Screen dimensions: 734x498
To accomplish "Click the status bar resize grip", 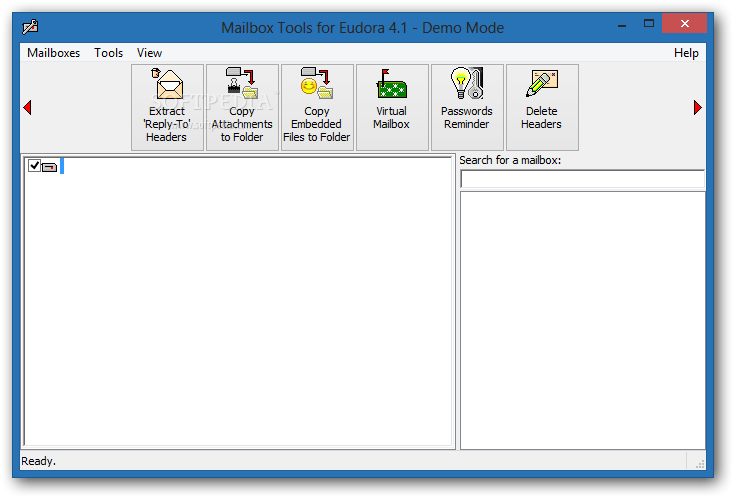I will point(700,463).
